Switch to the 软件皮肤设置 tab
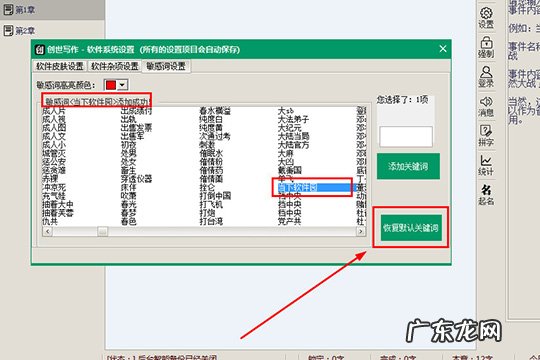540x360 pixels. click(x=60, y=66)
